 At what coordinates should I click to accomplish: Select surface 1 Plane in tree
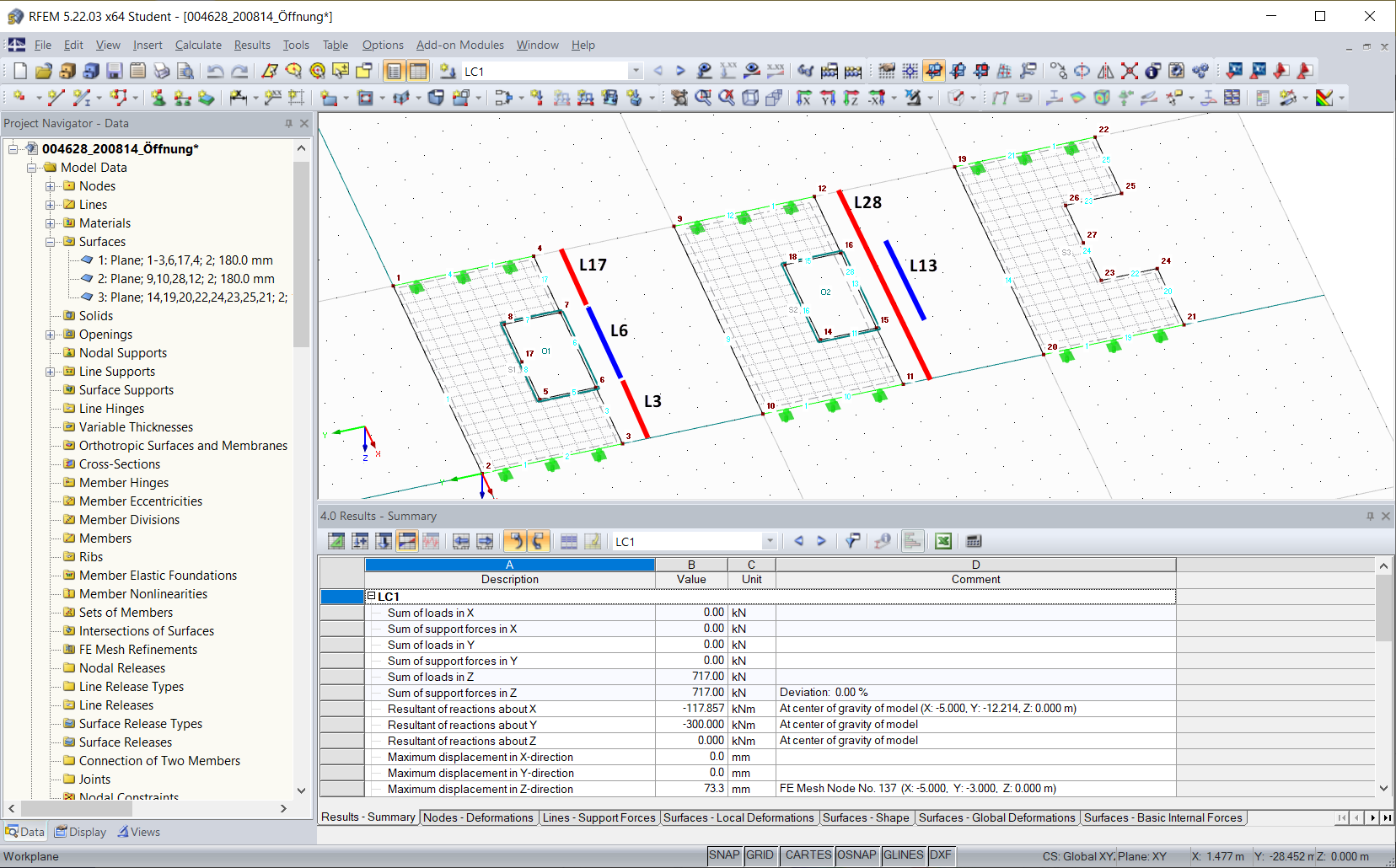(185, 260)
